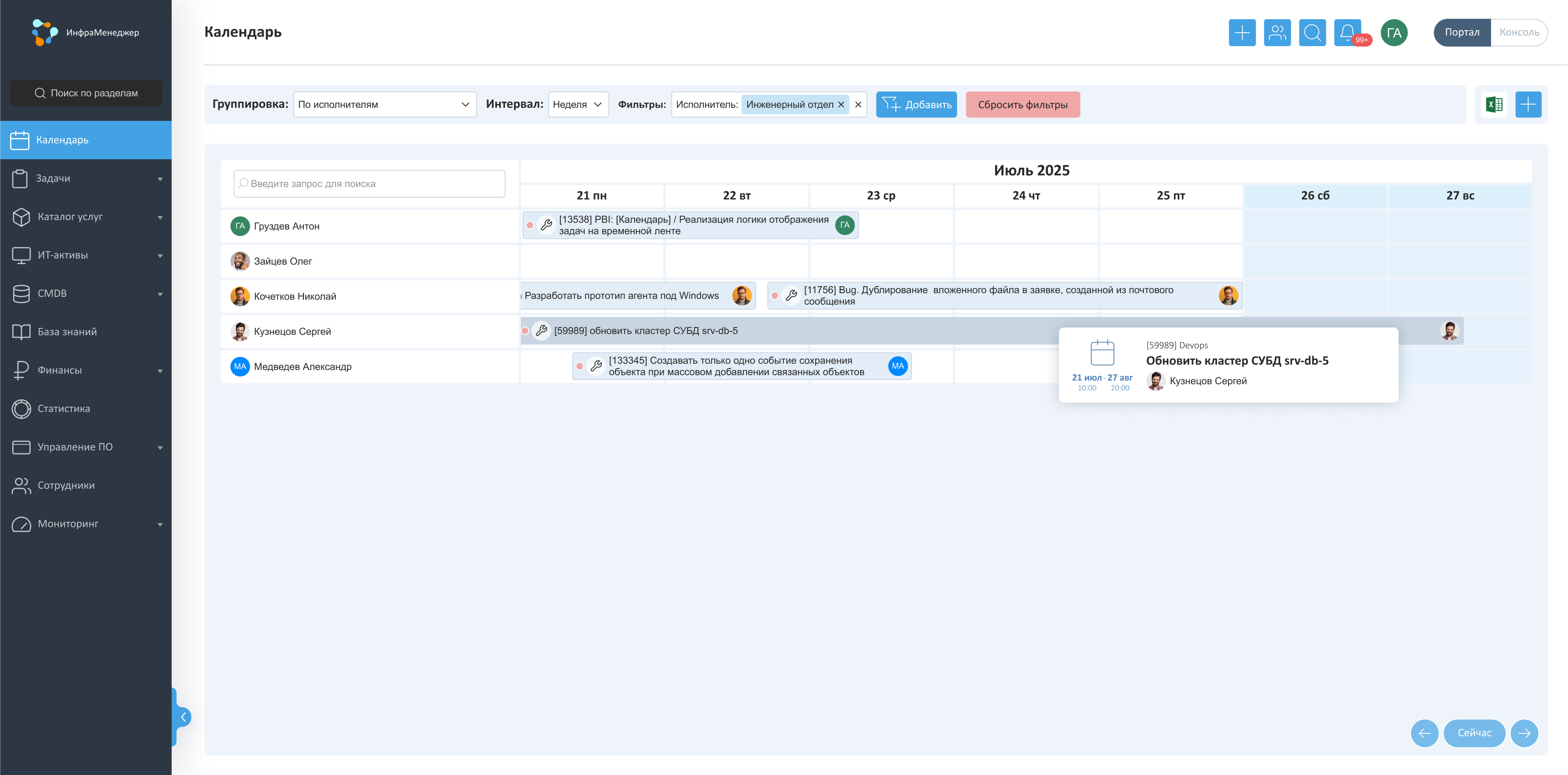
Task: Open notifications bell with 99+ badge
Action: (1347, 32)
